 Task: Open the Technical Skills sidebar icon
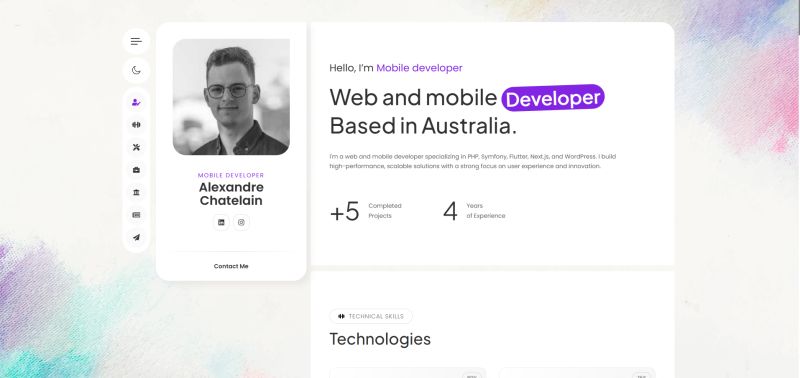pos(136,125)
